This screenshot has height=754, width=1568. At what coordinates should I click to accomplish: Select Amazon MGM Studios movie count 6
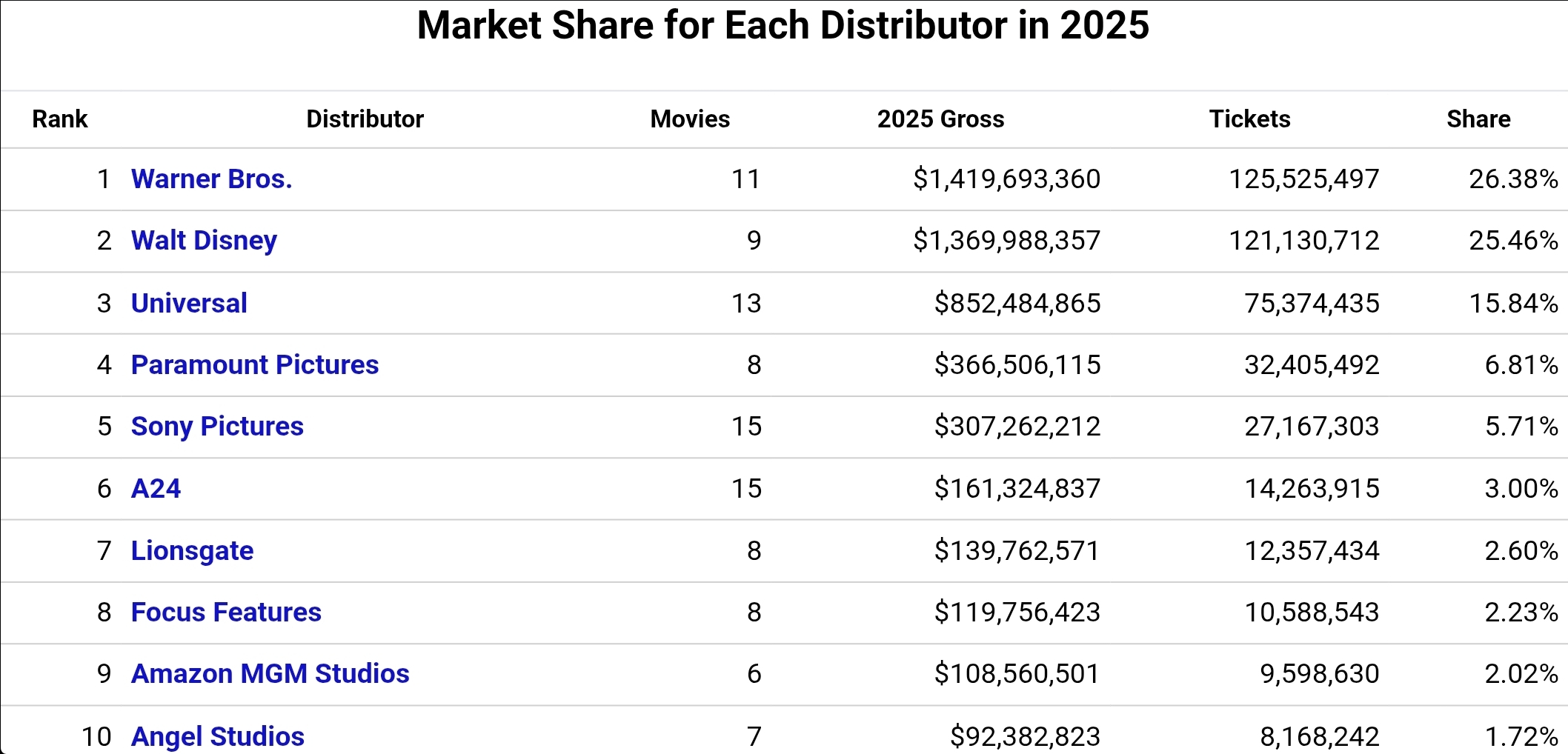[754, 674]
